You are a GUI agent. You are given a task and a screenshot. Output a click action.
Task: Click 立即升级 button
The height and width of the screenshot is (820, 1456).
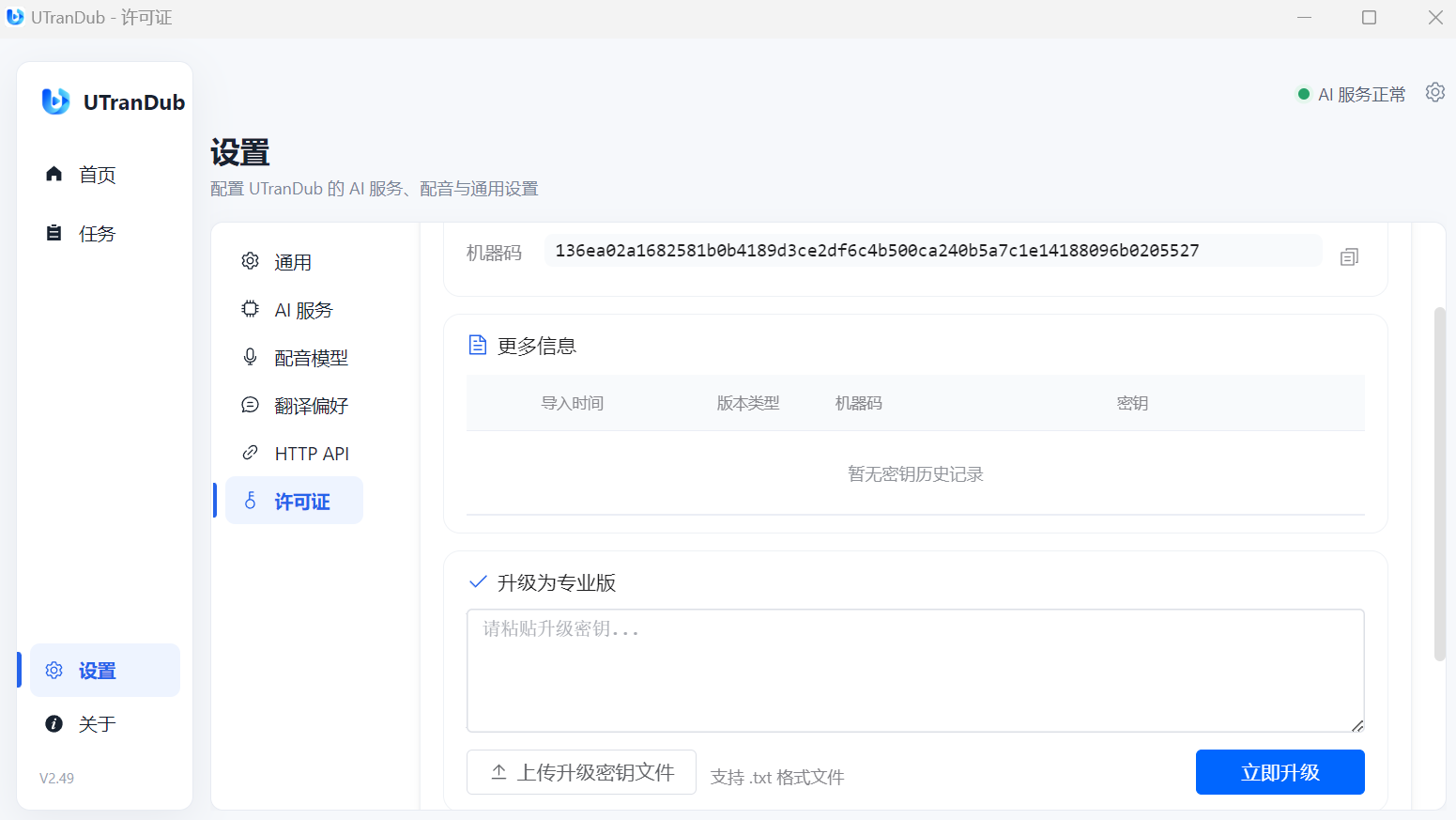1280,772
